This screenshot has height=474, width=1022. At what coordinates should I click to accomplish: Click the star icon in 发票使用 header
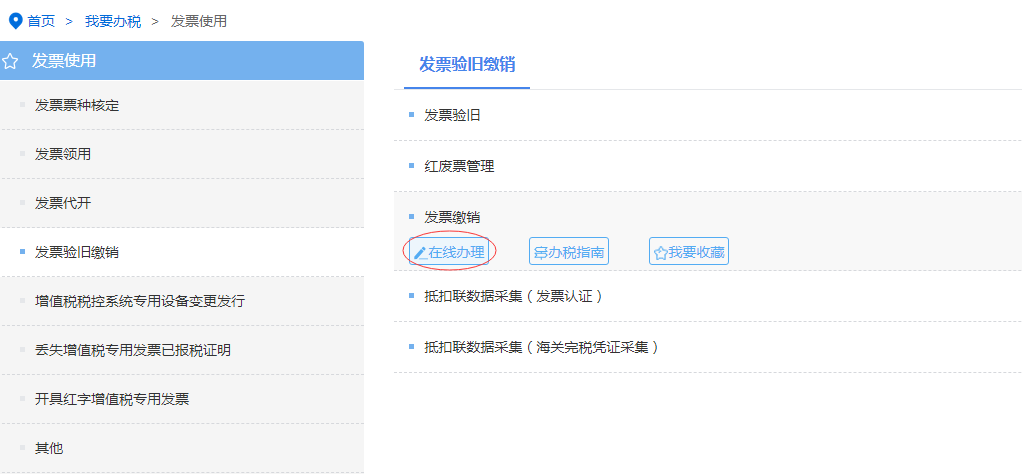pos(10,62)
